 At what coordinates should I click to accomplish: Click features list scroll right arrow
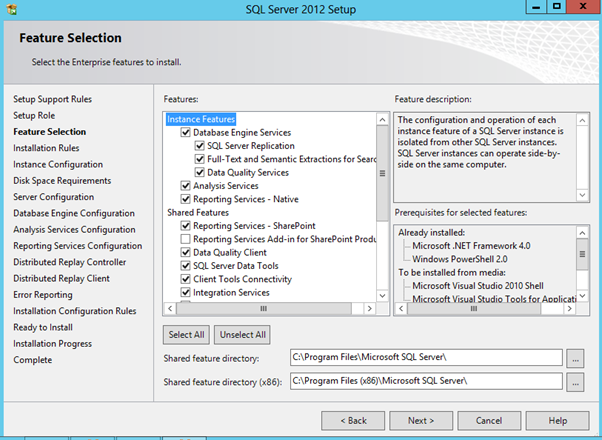pyautogui.click(x=369, y=308)
